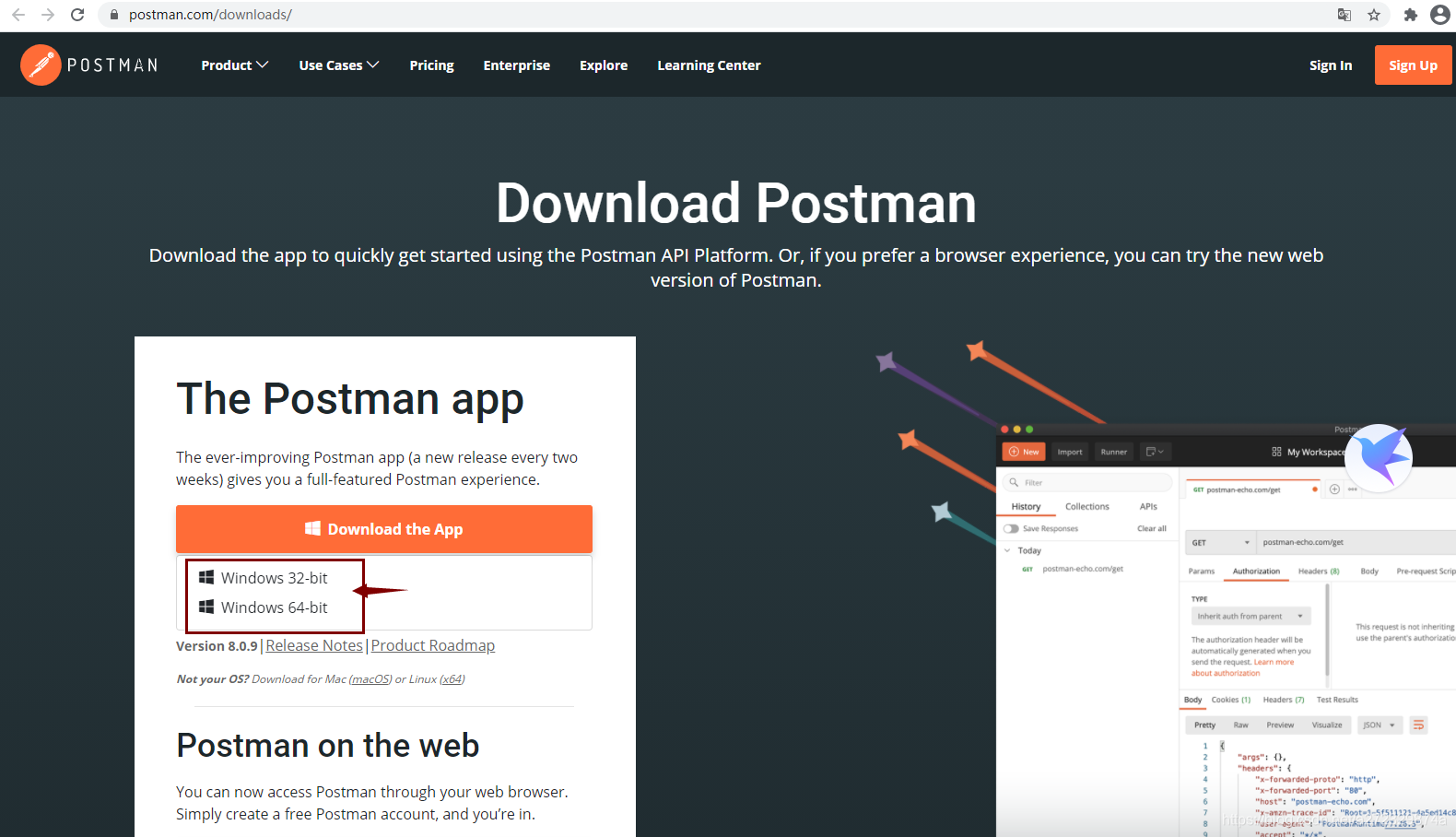Click the browser back arrow
Viewport: 1456px width, 837px height.
click(x=18, y=15)
